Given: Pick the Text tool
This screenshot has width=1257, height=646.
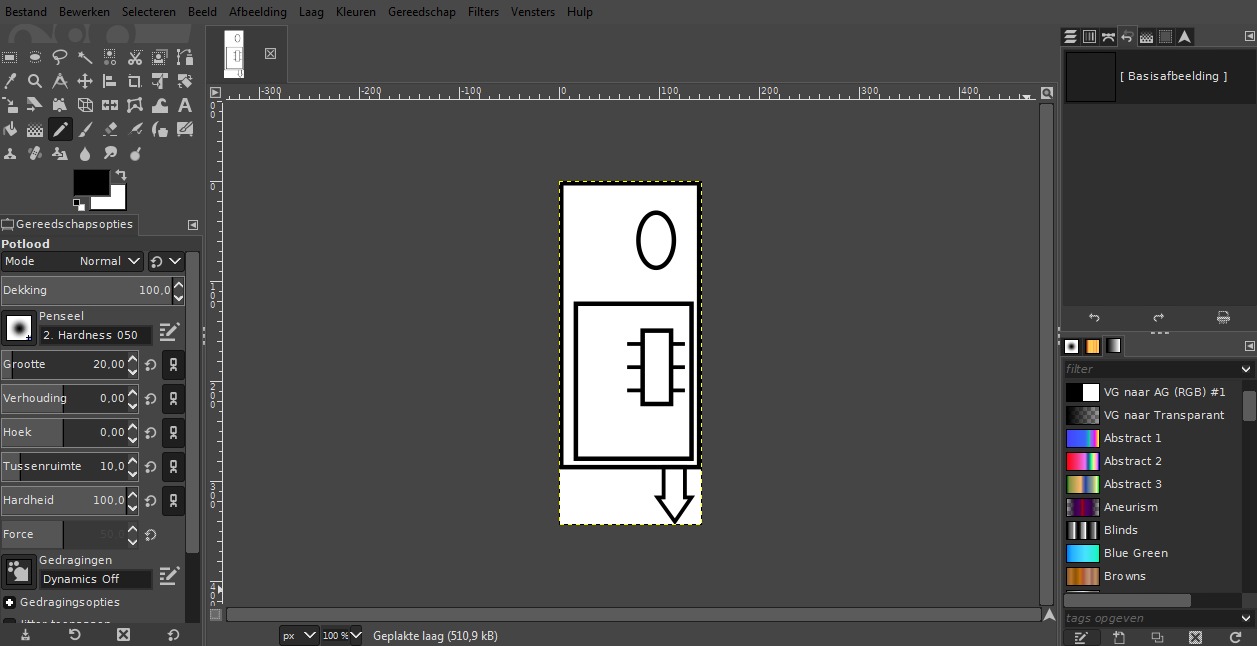Looking at the screenshot, I should pyautogui.click(x=185, y=105).
